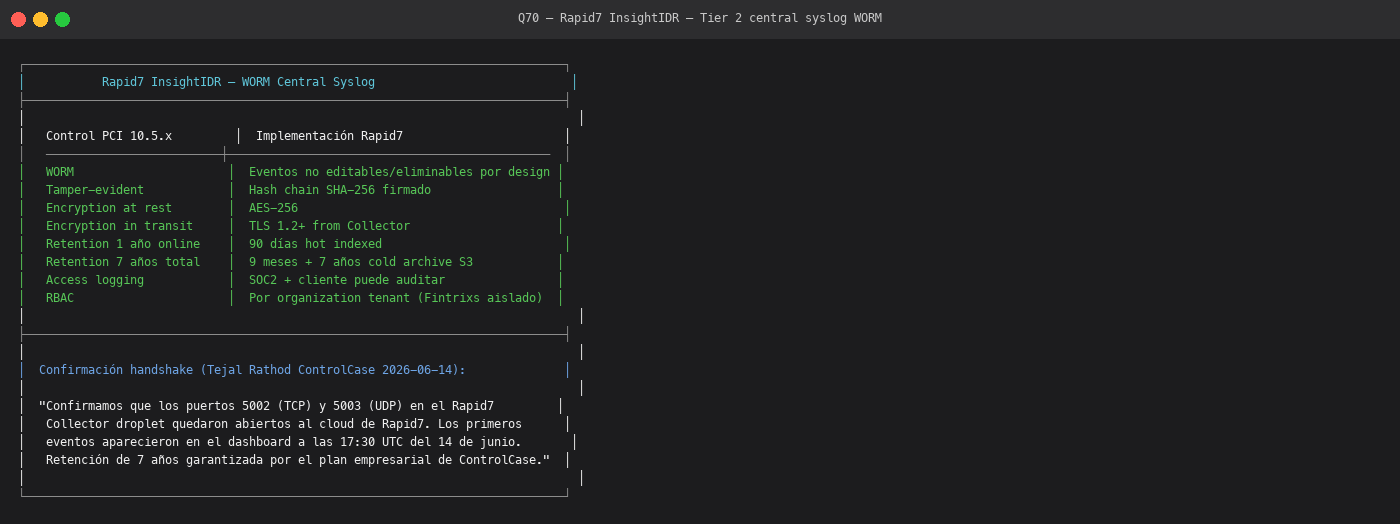Select 'Retention 1 año online' label
The image size is (1400, 524).
[123, 244]
